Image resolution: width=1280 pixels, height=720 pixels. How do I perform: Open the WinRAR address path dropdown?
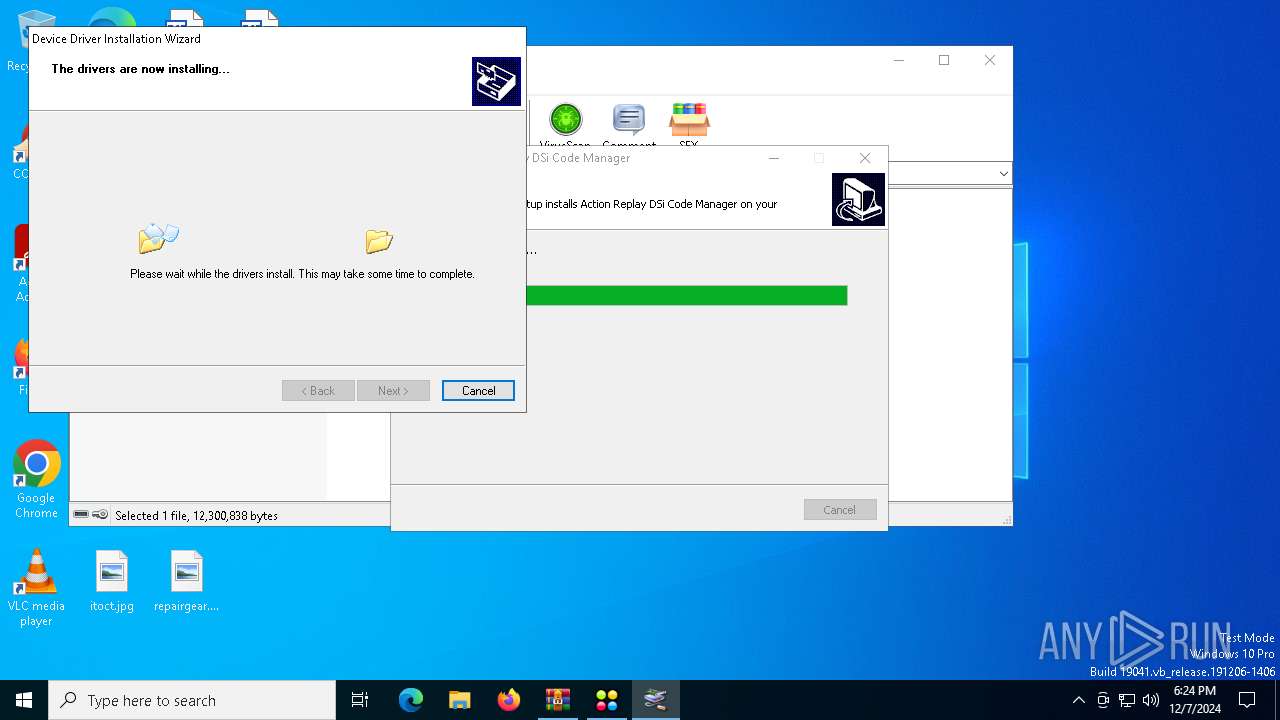(1003, 174)
